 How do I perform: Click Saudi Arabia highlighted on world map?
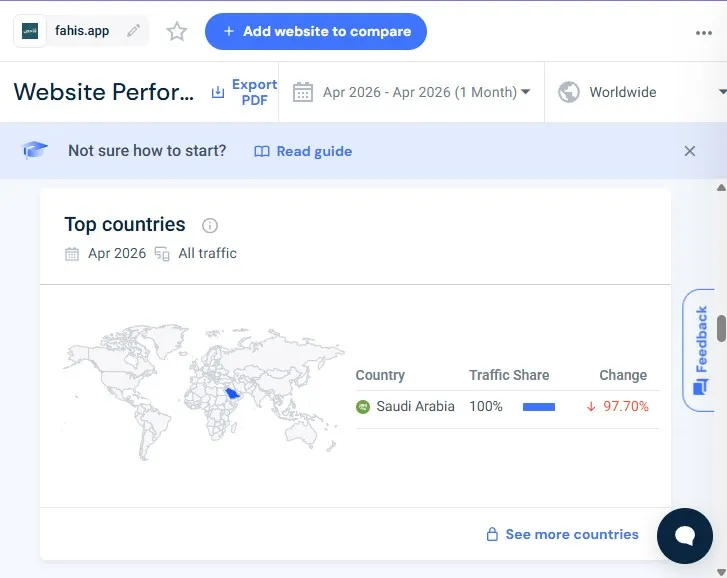[232, 394]
